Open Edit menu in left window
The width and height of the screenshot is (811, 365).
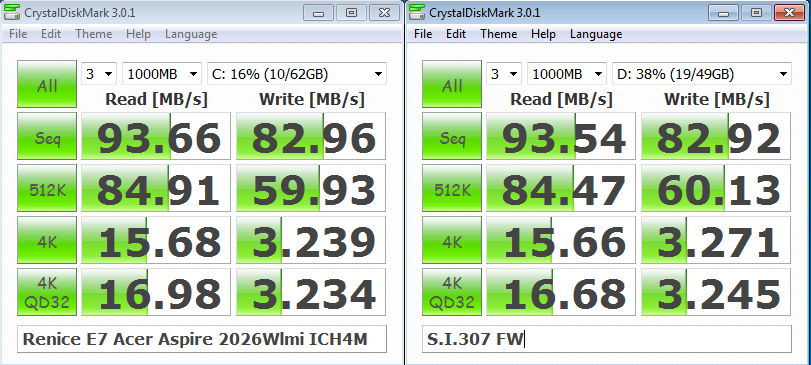coord(51,34)
